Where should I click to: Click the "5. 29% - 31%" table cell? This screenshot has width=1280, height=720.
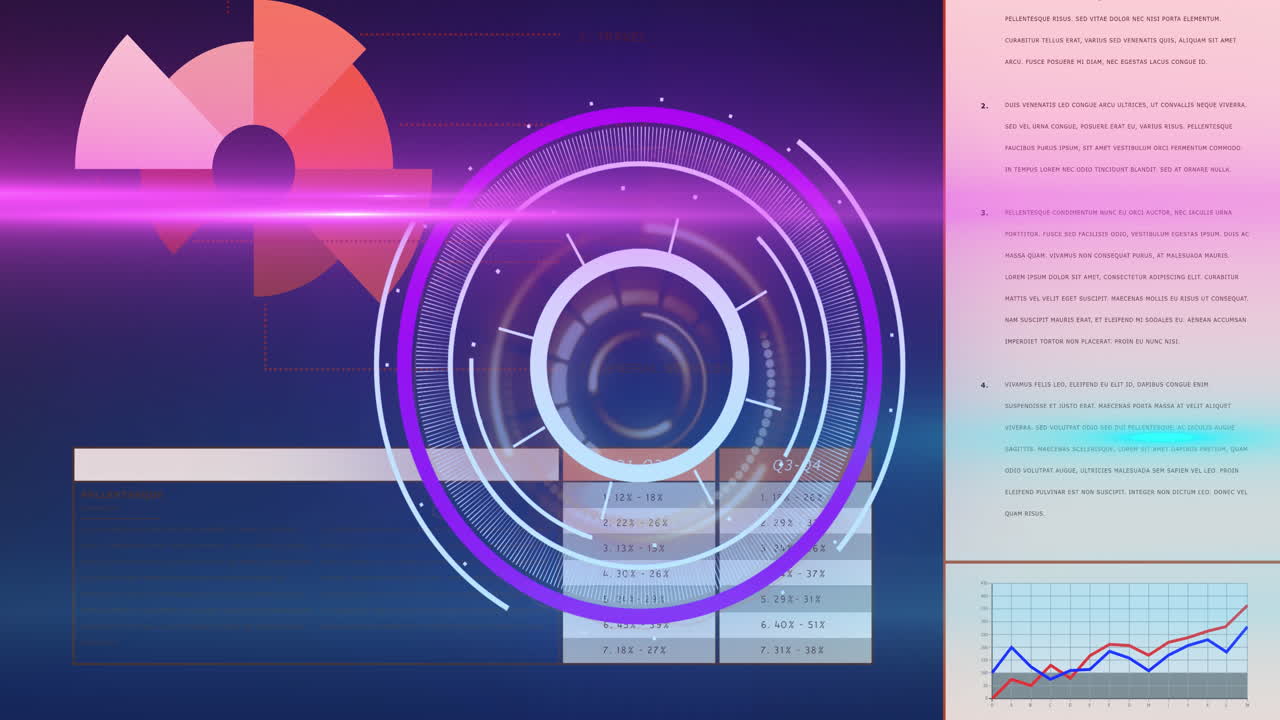point(794,599)
